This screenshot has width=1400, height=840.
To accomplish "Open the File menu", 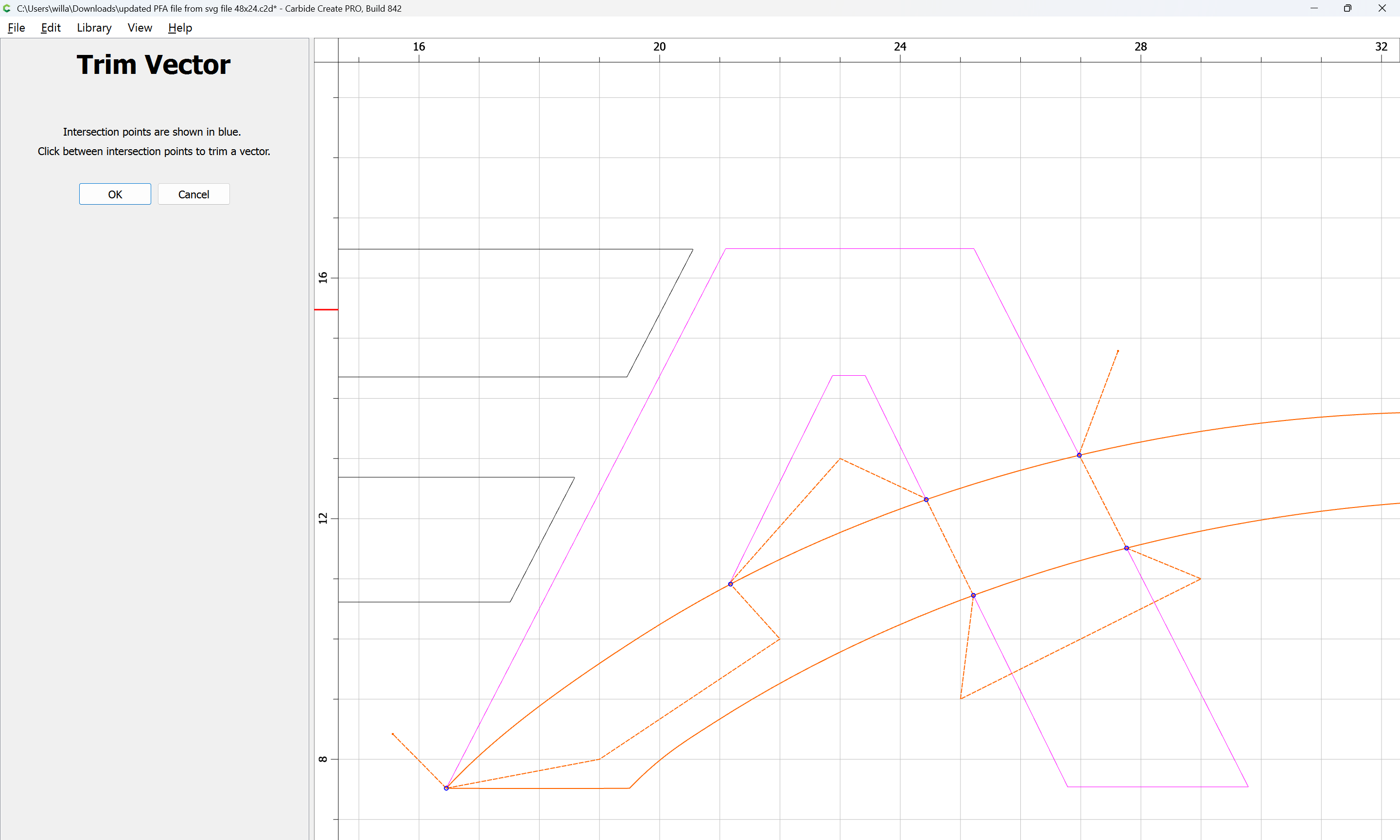I will 16,28.
